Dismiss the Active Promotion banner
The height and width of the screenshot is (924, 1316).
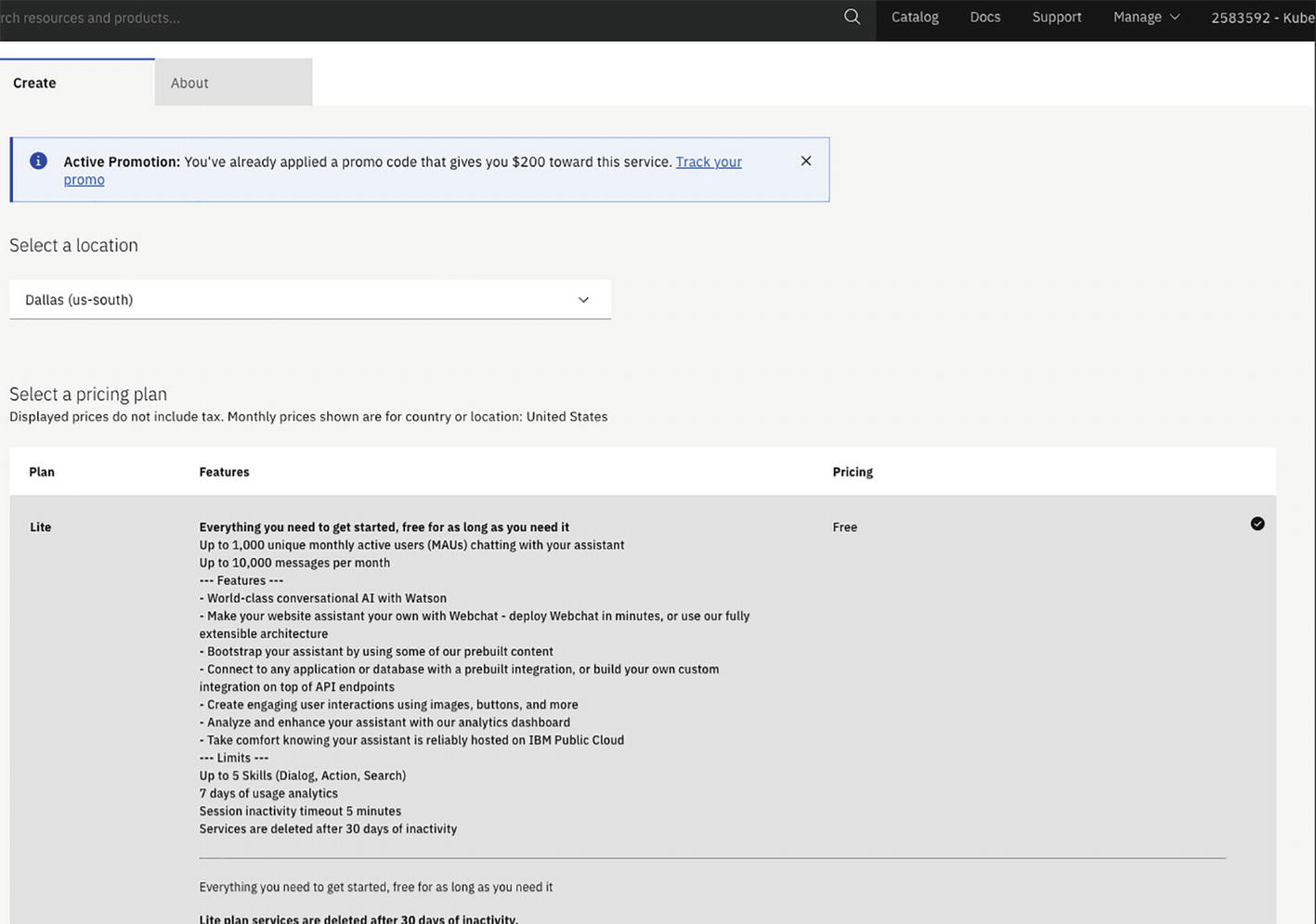pos(805,161)
